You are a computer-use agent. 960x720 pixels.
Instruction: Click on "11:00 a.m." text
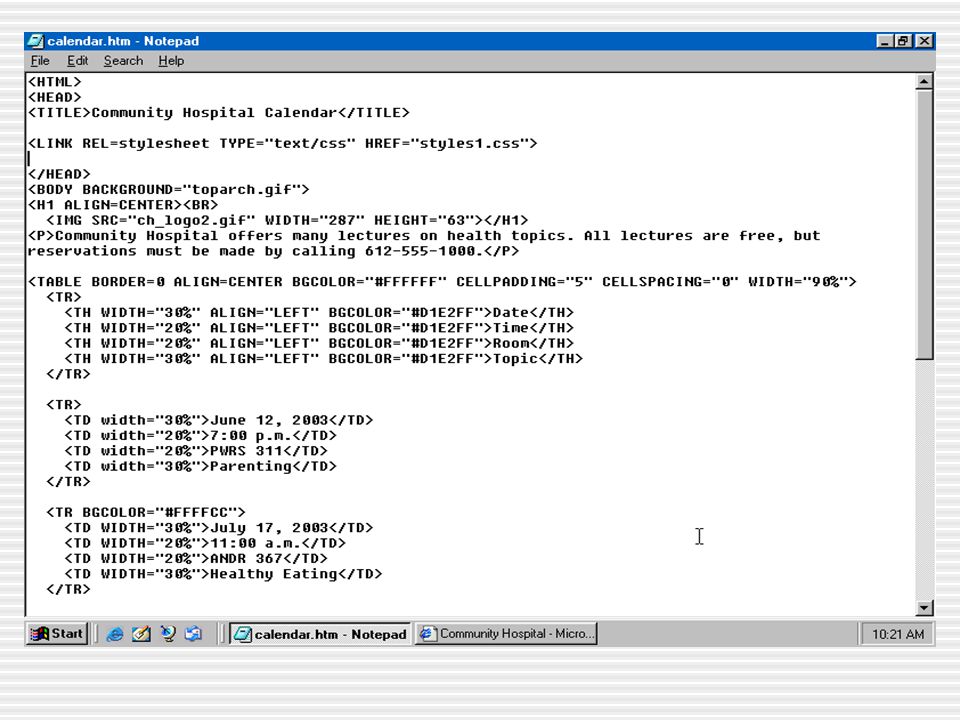click(255, 543)
